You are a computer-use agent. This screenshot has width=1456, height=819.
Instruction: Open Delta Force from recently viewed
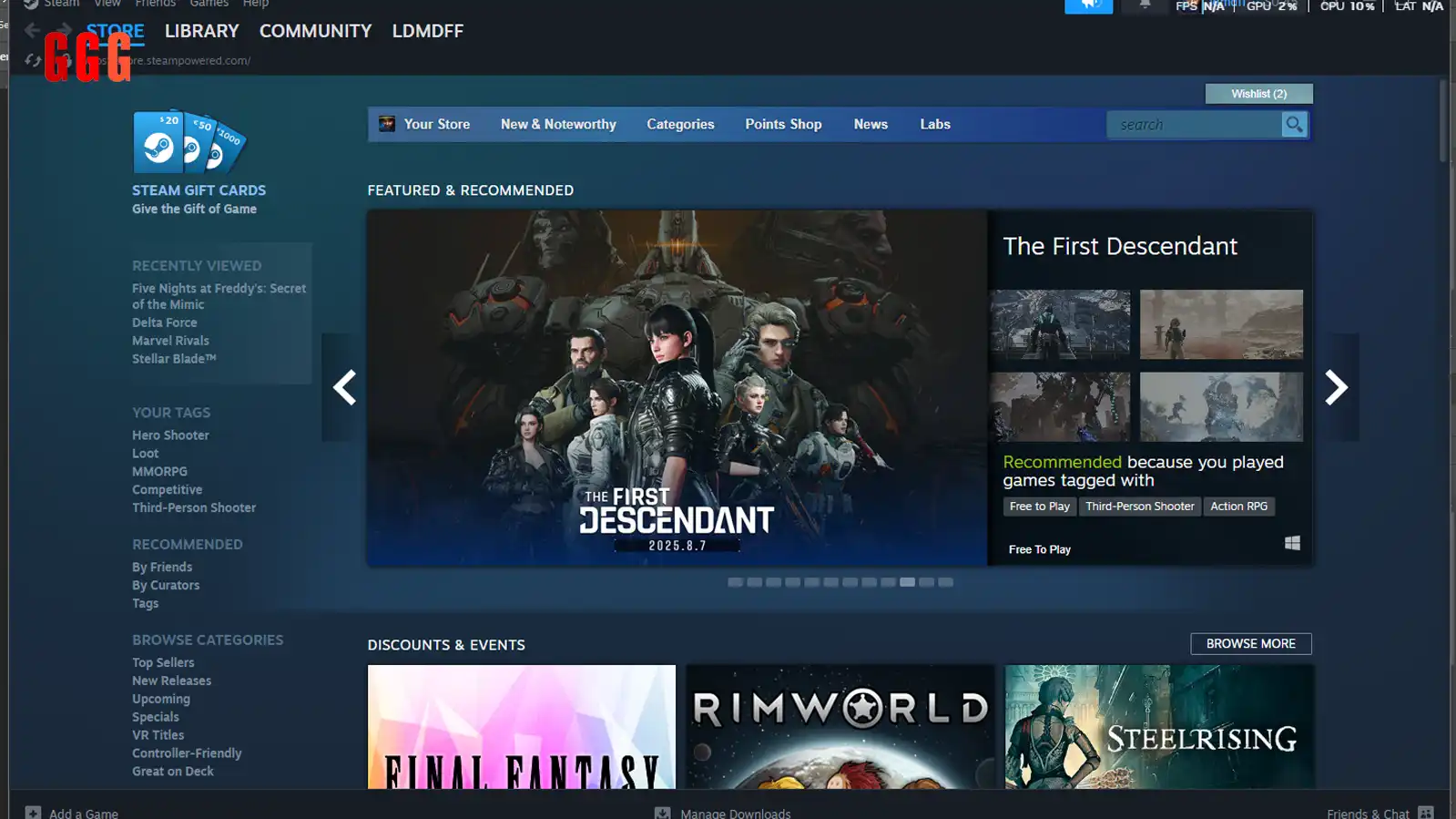point(164,322)
